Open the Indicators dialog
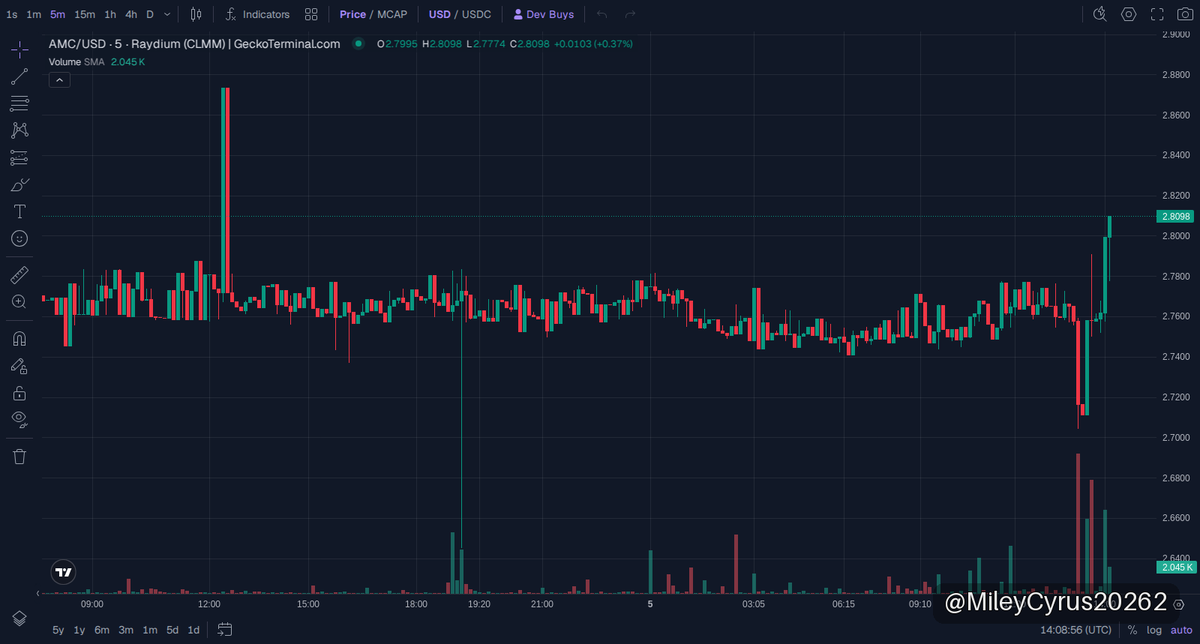1200x644 pixels. coord(257,14)
